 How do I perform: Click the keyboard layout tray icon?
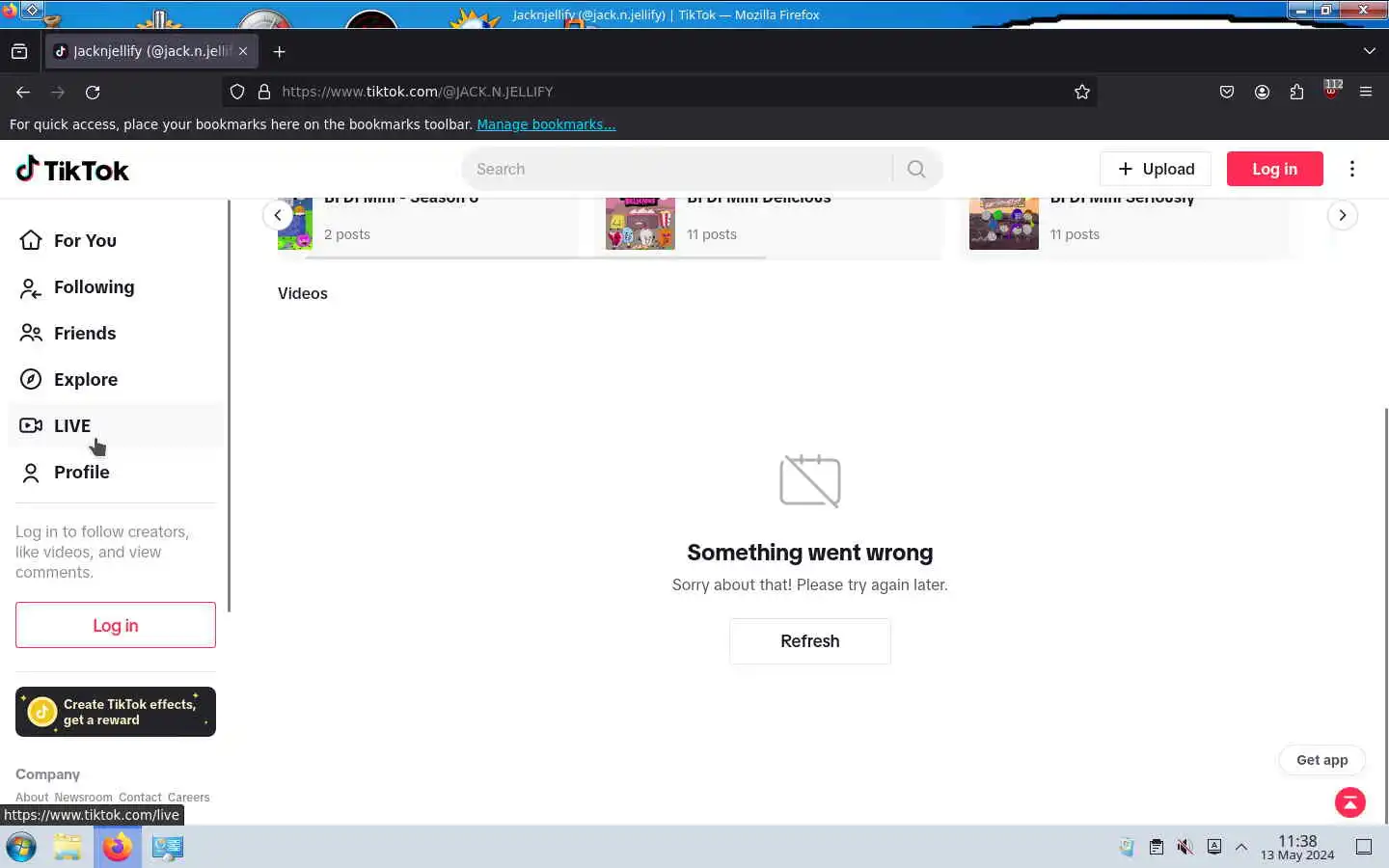1214,847
